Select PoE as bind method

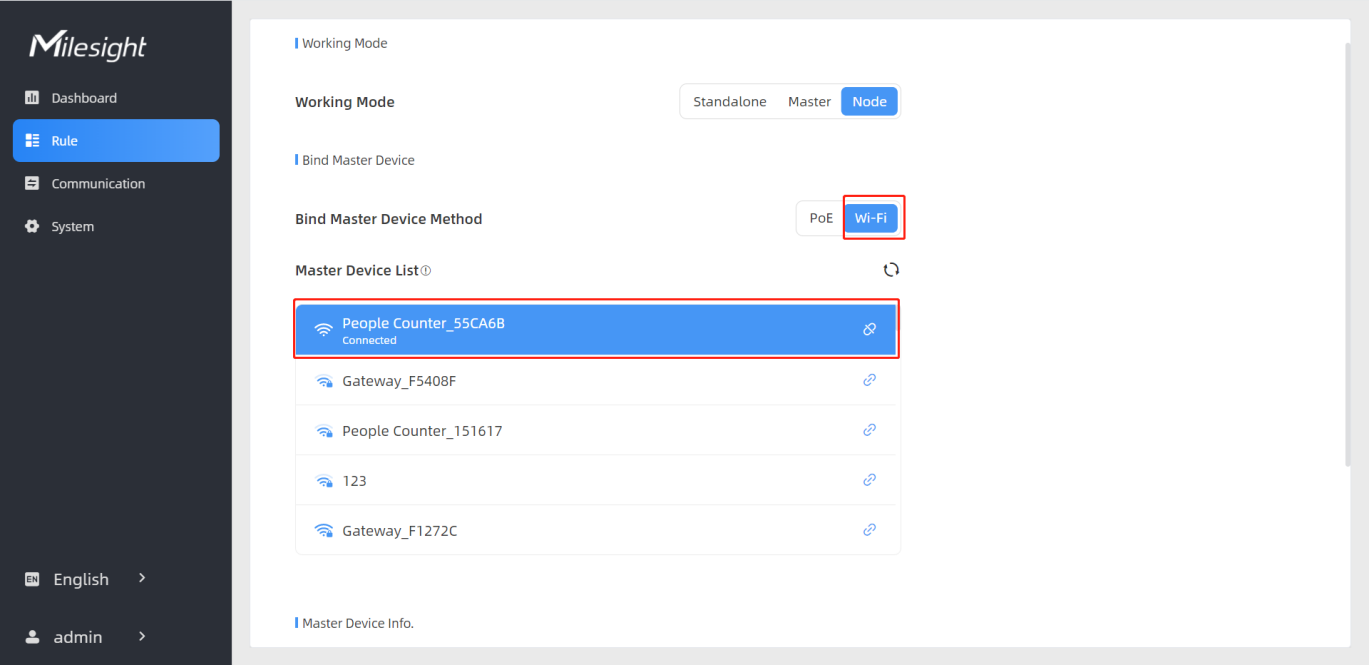pyautogui.click(x=821, y=219)
